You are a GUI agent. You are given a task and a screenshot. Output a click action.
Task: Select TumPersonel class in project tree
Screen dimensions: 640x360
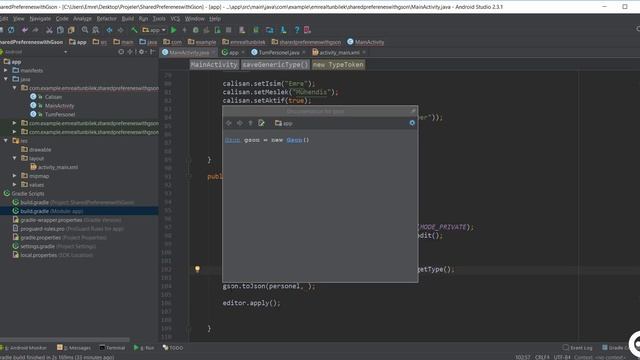(60, 114)
